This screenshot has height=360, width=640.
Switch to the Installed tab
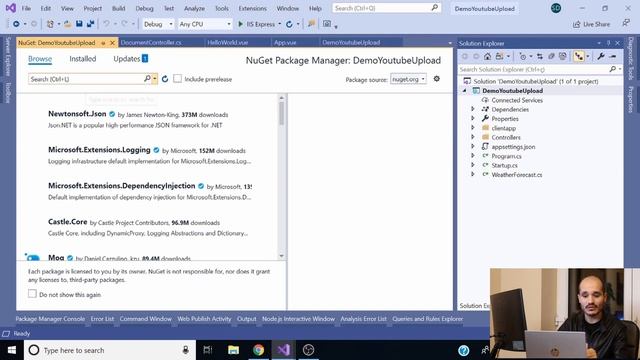[x=82, y=59]
